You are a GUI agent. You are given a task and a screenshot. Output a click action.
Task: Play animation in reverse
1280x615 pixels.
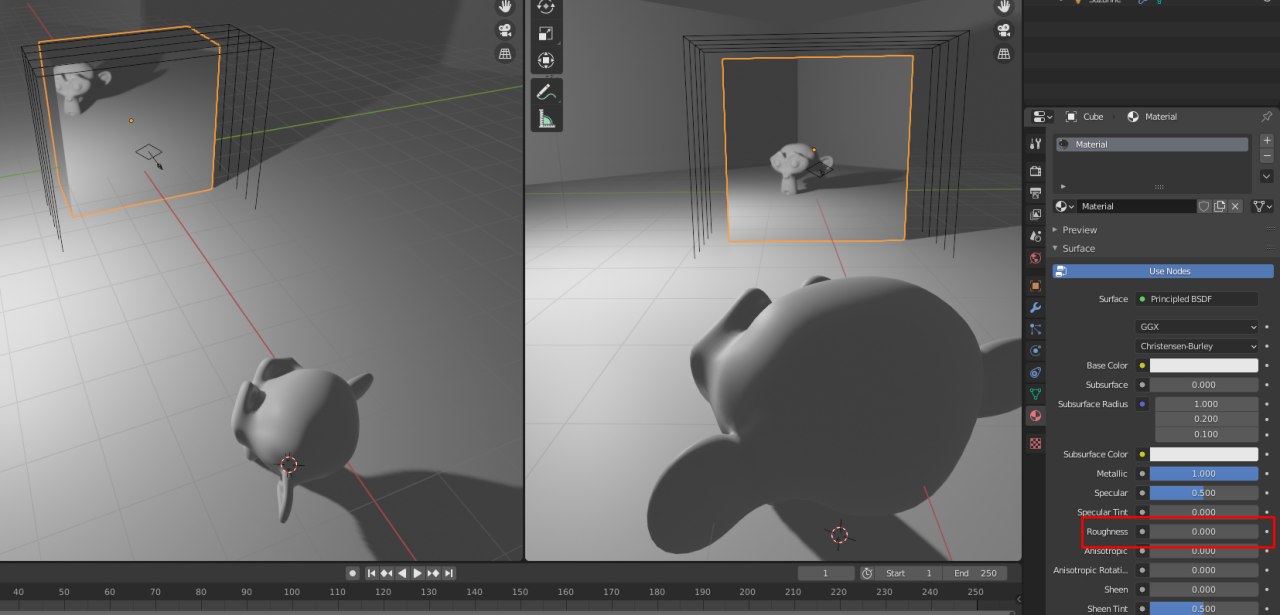click(402, 573)
